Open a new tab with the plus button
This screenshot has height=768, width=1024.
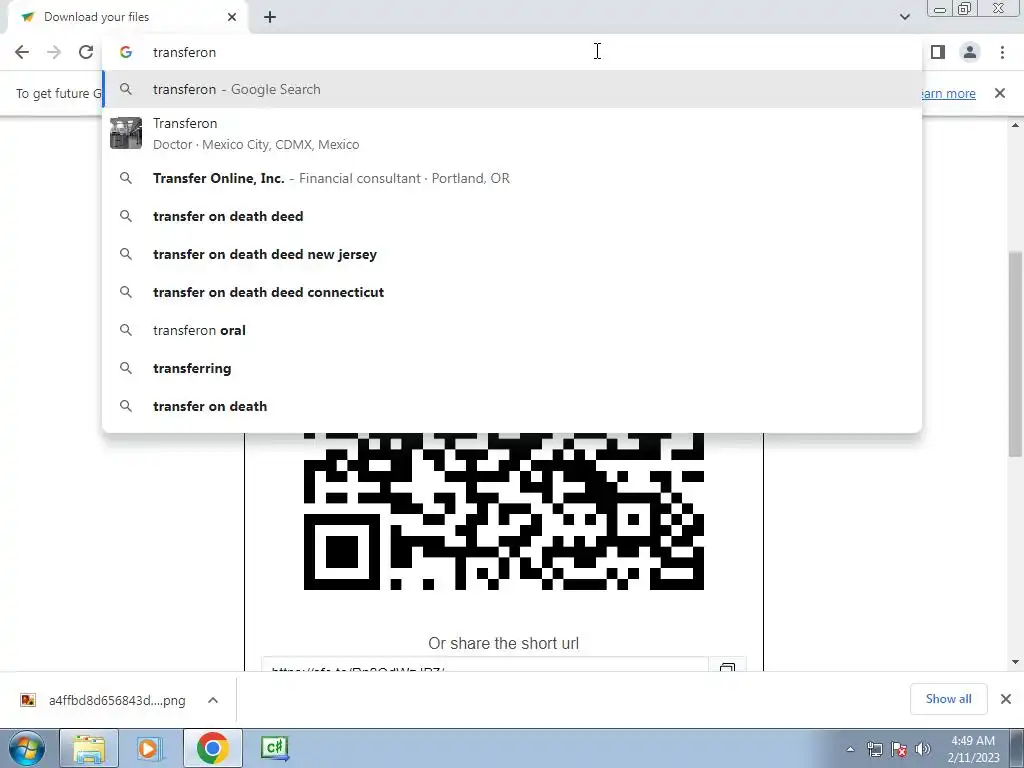tap(270, 17)
